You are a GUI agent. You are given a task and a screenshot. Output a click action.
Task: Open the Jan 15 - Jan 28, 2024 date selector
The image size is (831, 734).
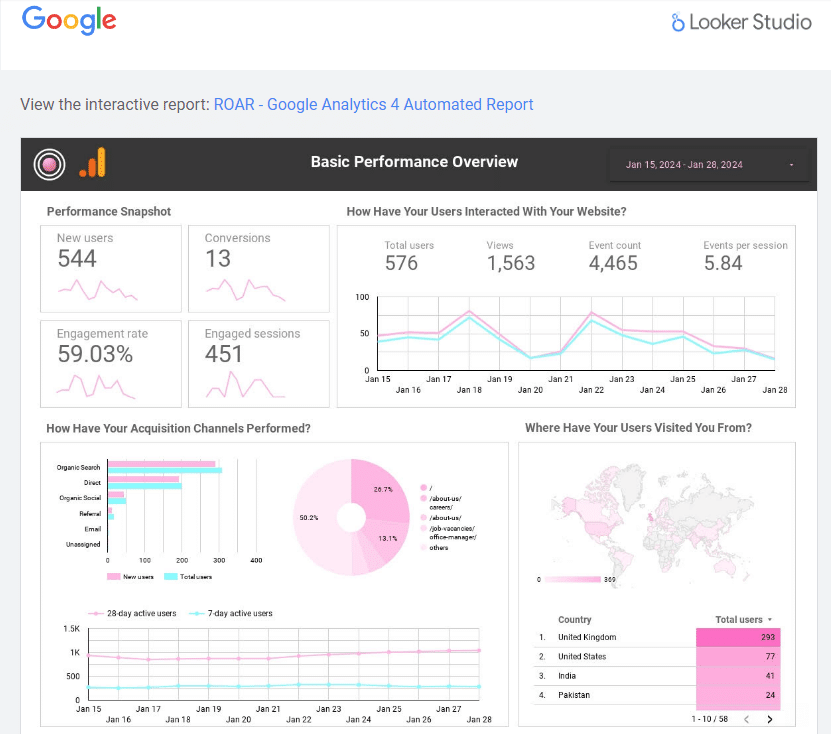[x=707, y=163]
